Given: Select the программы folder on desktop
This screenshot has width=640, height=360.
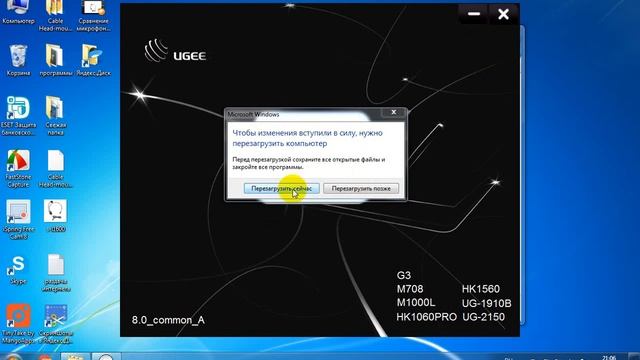Looking at the screenshot, I should point(56,60).
